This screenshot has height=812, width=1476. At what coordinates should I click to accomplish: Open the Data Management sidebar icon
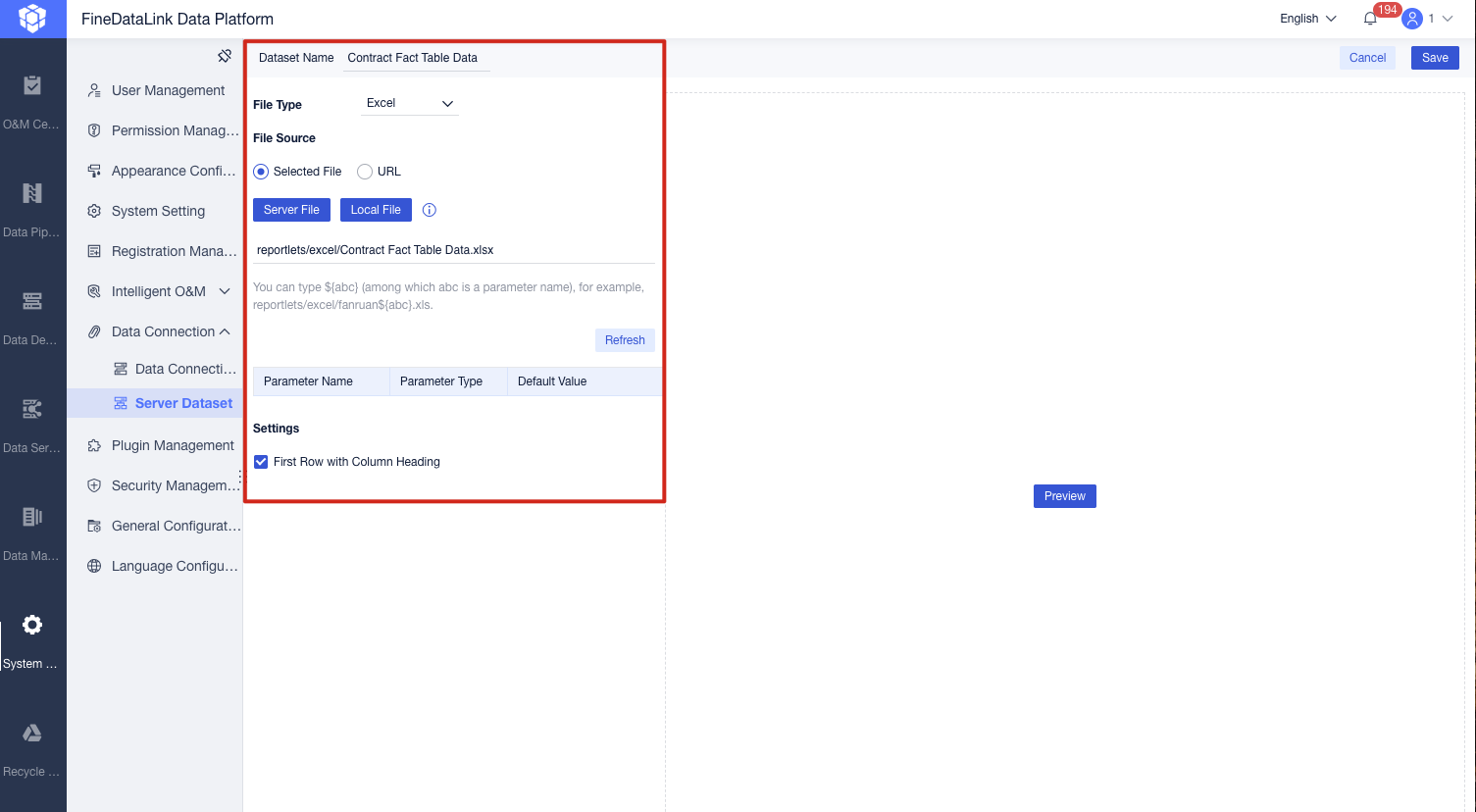[32, 517]
